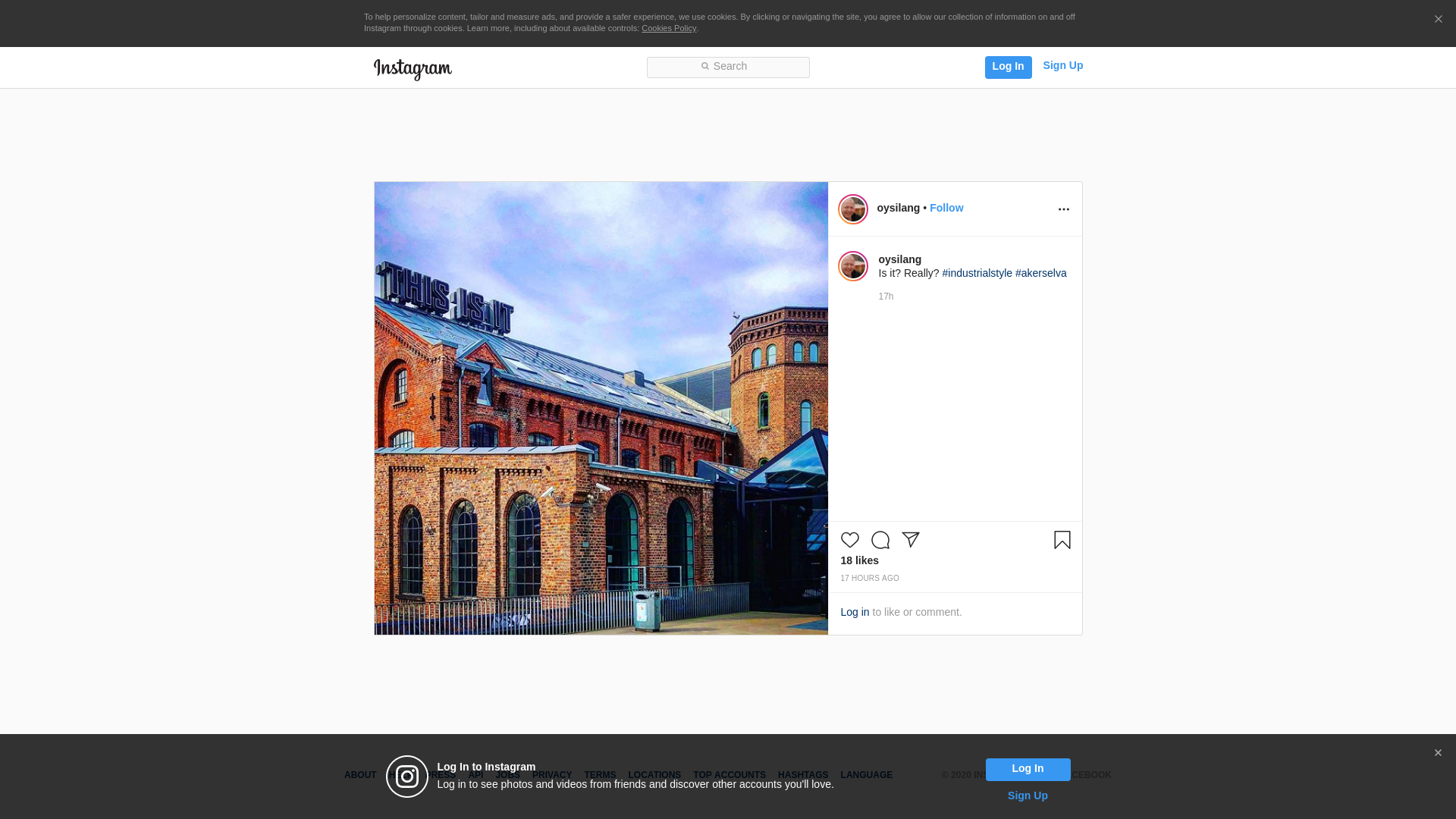Click the oysilang avatar in post header

point(852,209)
